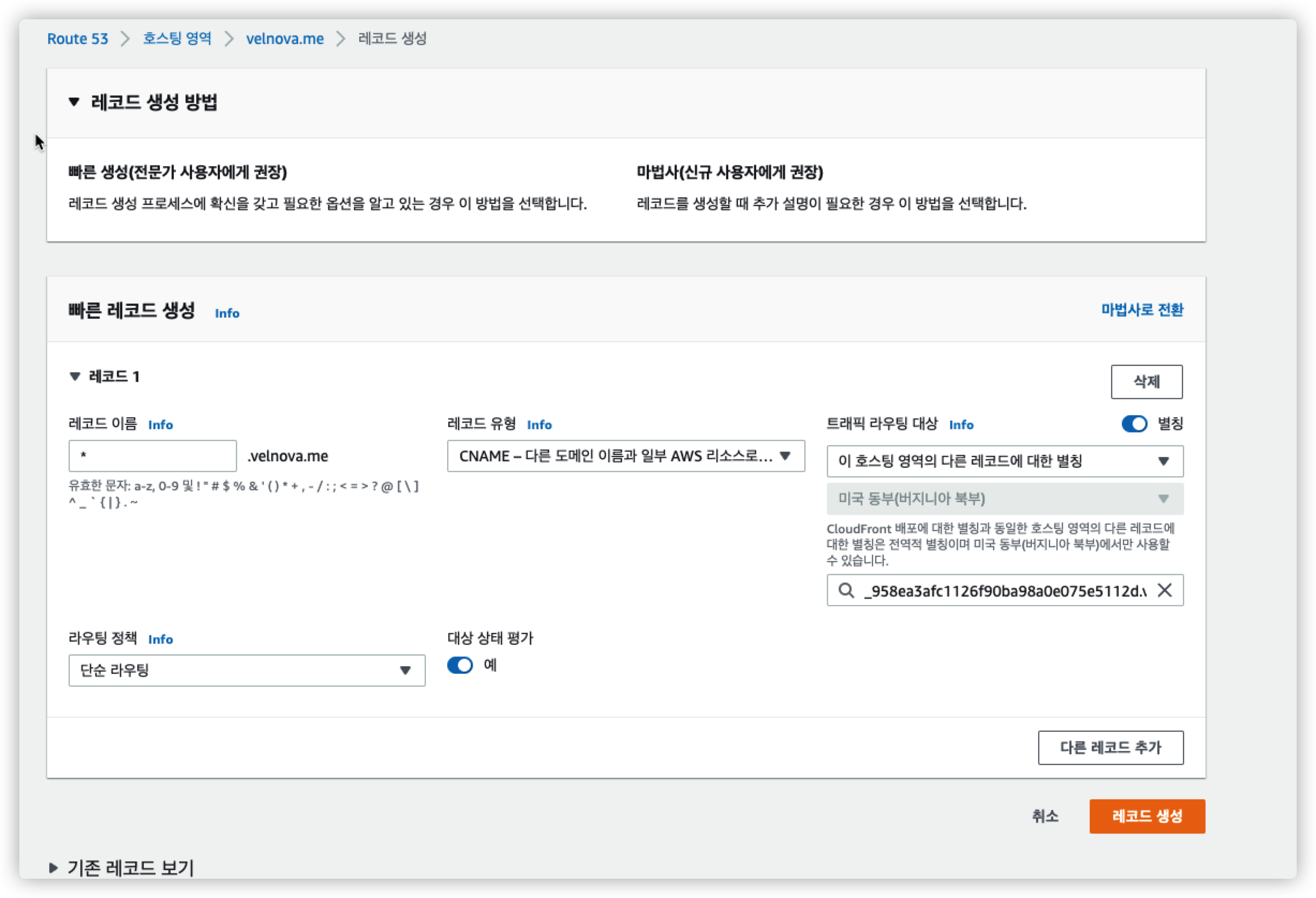The height and width of the screenshot is (898, 1316).
Task: Toggle the 별칭 alias switch
Action: pos(1134,424)
